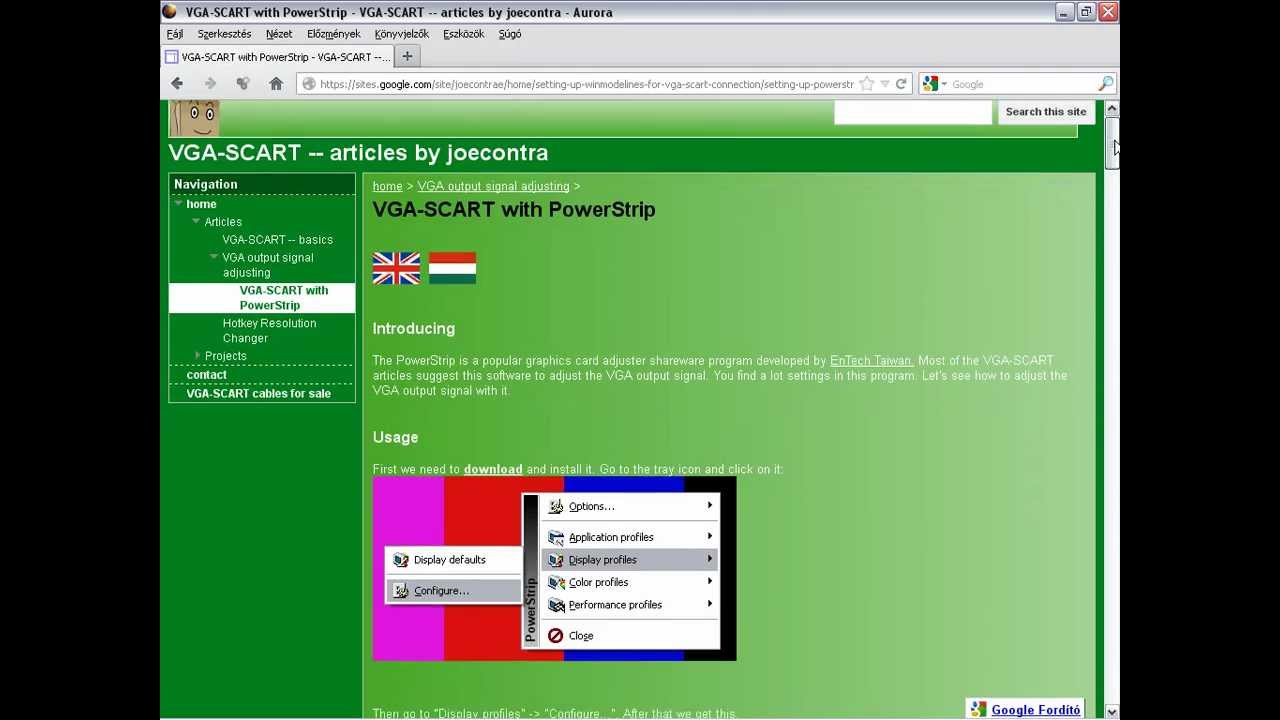
Task: Open the Eszközök menu
Action: 463,34
